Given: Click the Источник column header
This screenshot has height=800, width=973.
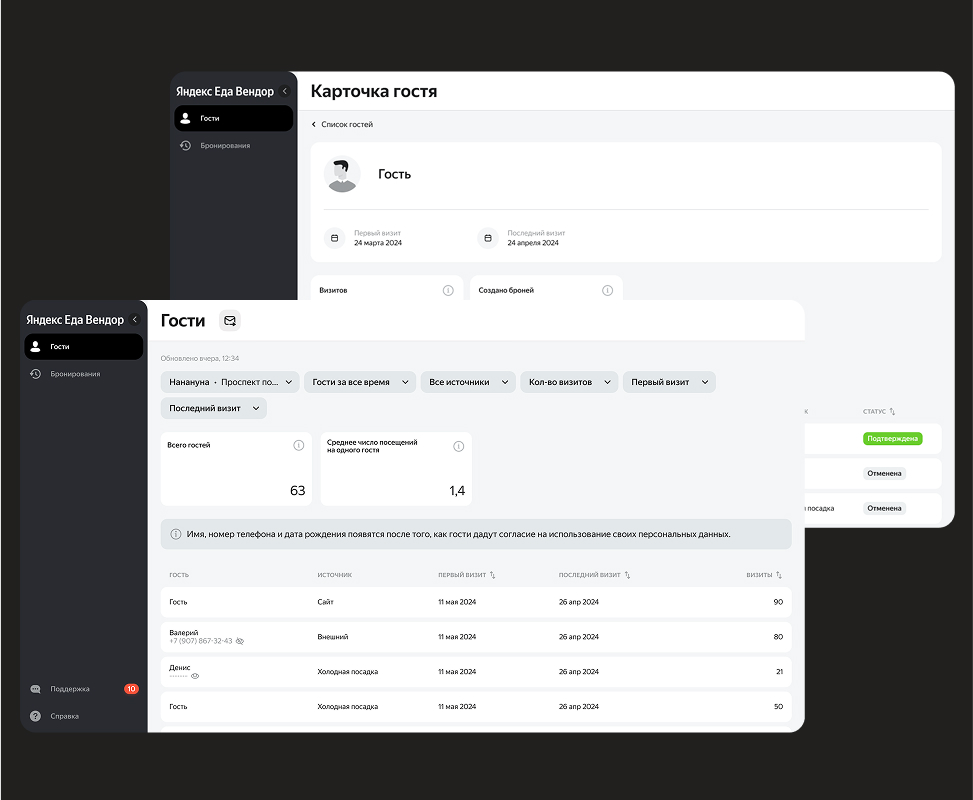Looking at the screenshot, I should pos(334,575).
